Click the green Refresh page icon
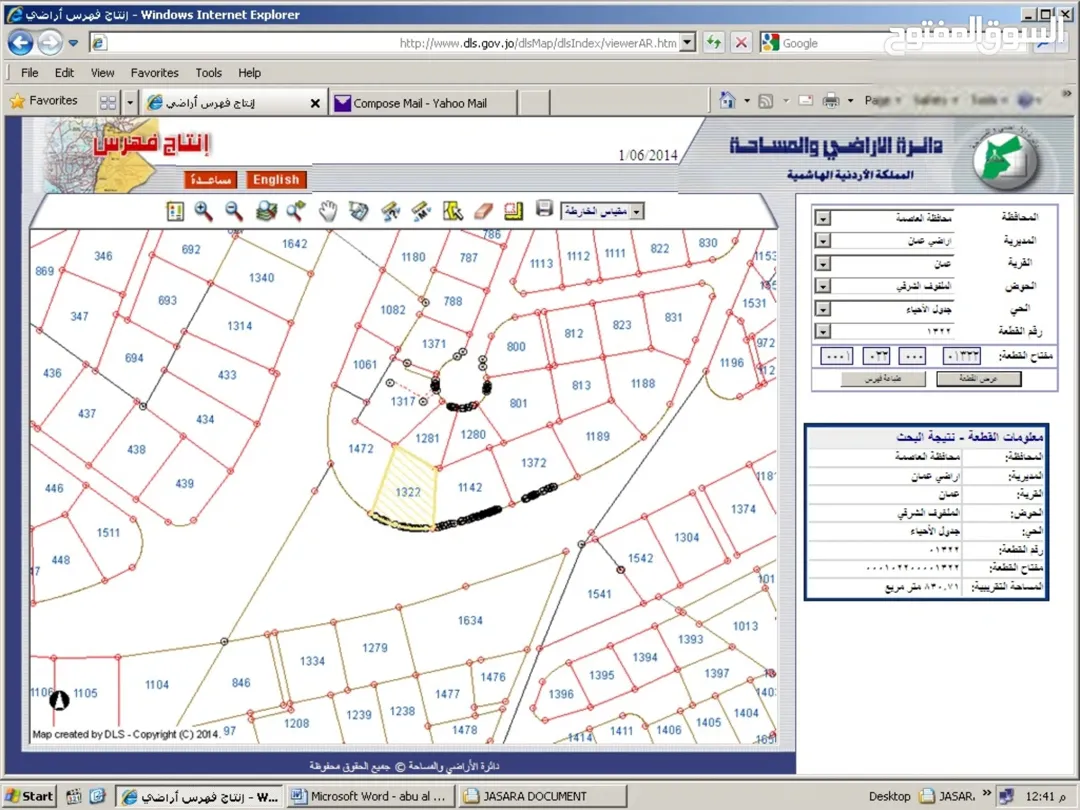Image resolution: width=1080 pixels, height=810 pixels. click(x=714, y=43)
